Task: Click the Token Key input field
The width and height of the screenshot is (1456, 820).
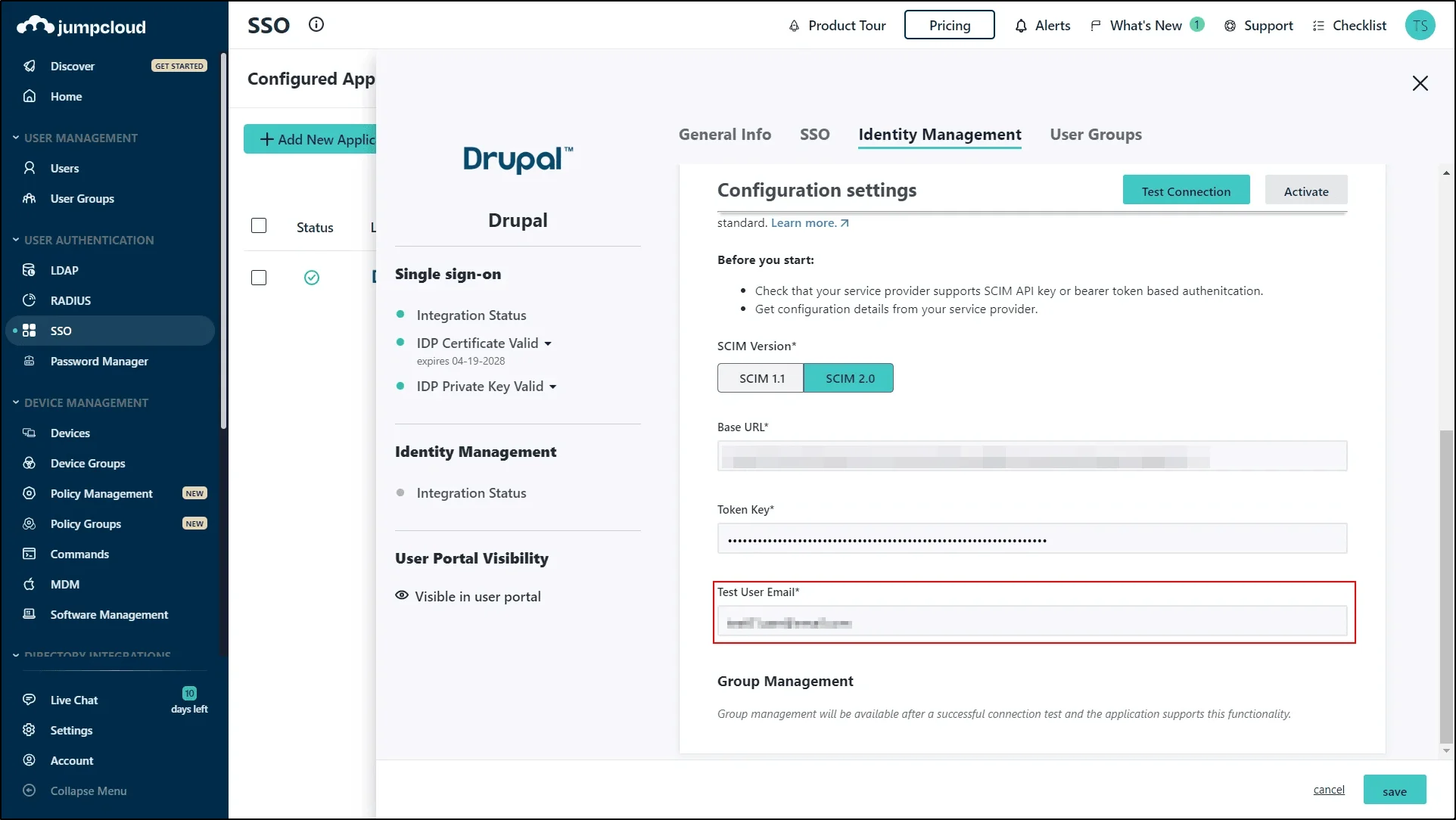Action: click(x=1032, y=539)
